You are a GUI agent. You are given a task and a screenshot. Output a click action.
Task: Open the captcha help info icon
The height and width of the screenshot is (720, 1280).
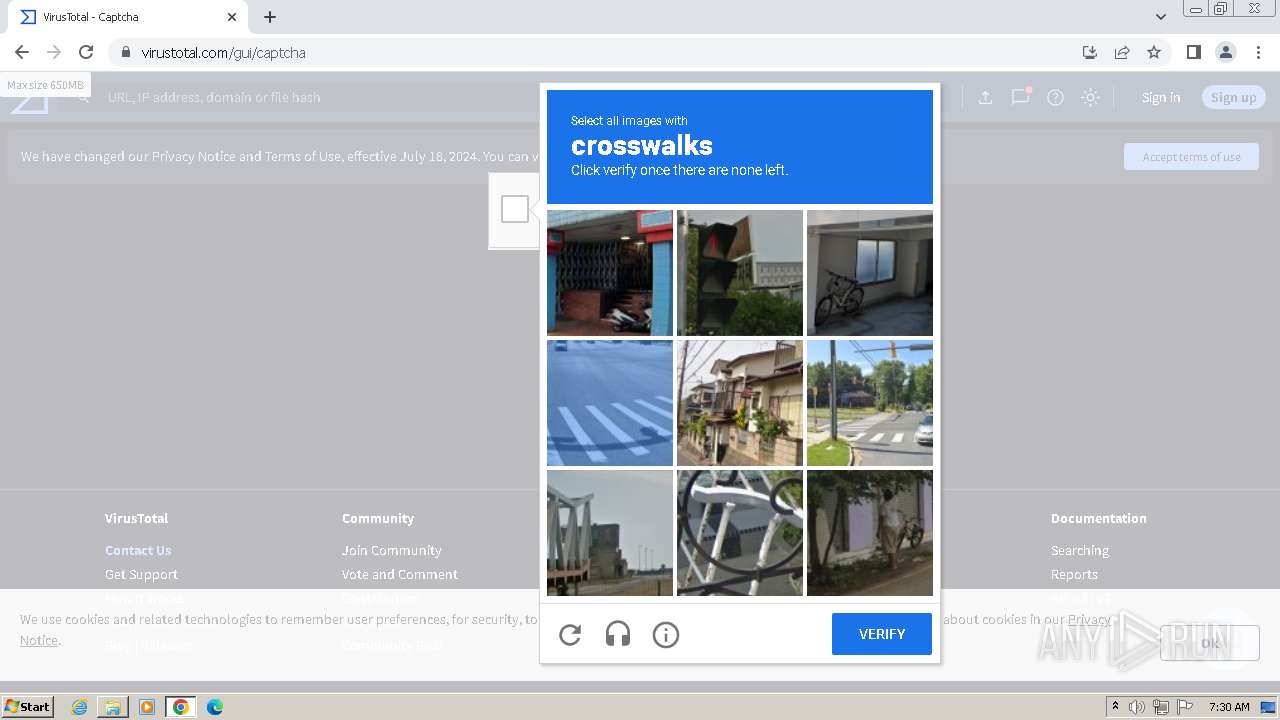tap(666, 634)
